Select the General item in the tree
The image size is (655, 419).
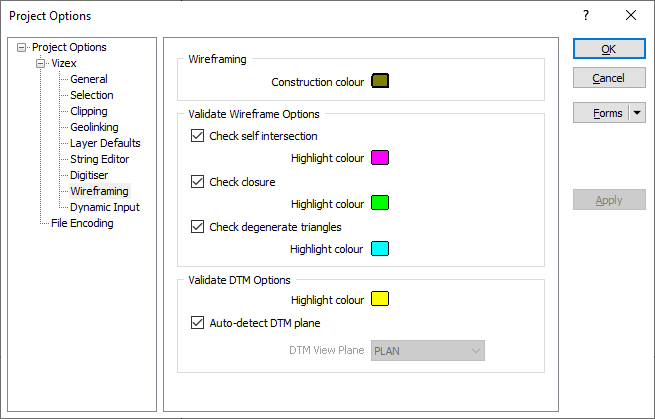[x=89, y=79]
